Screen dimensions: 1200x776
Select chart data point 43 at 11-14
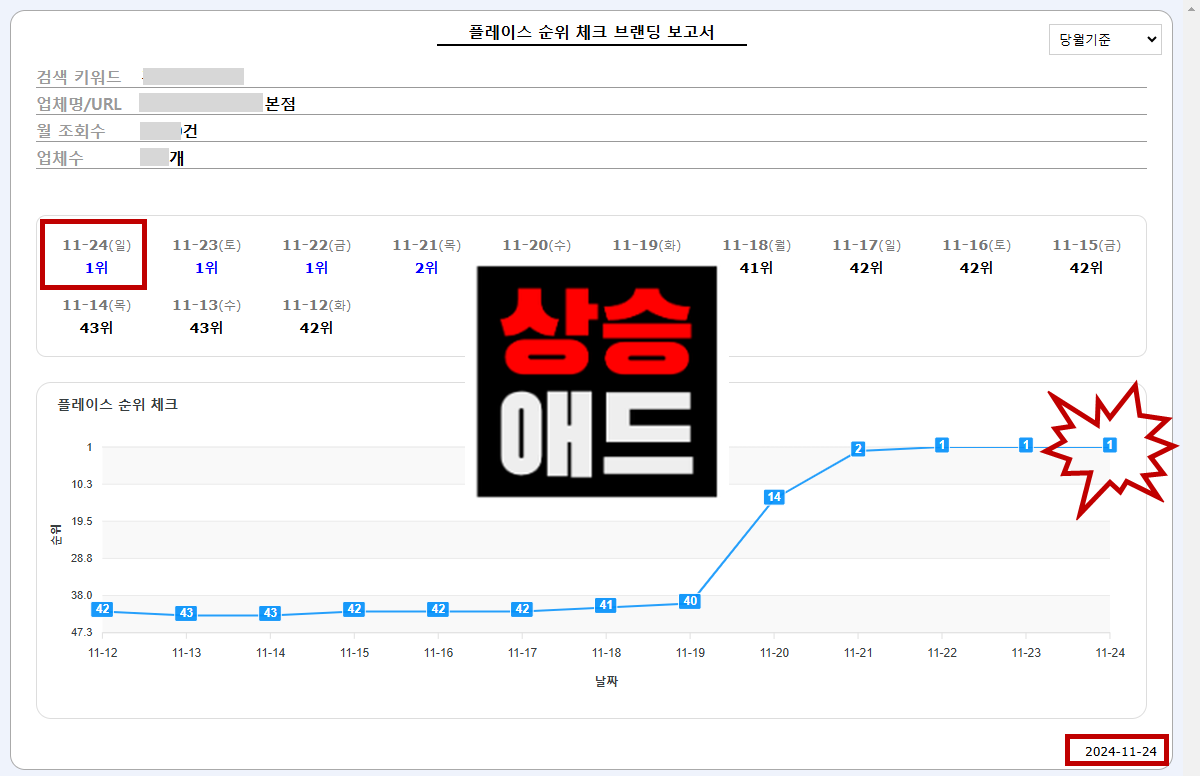(x=270, y=613)
